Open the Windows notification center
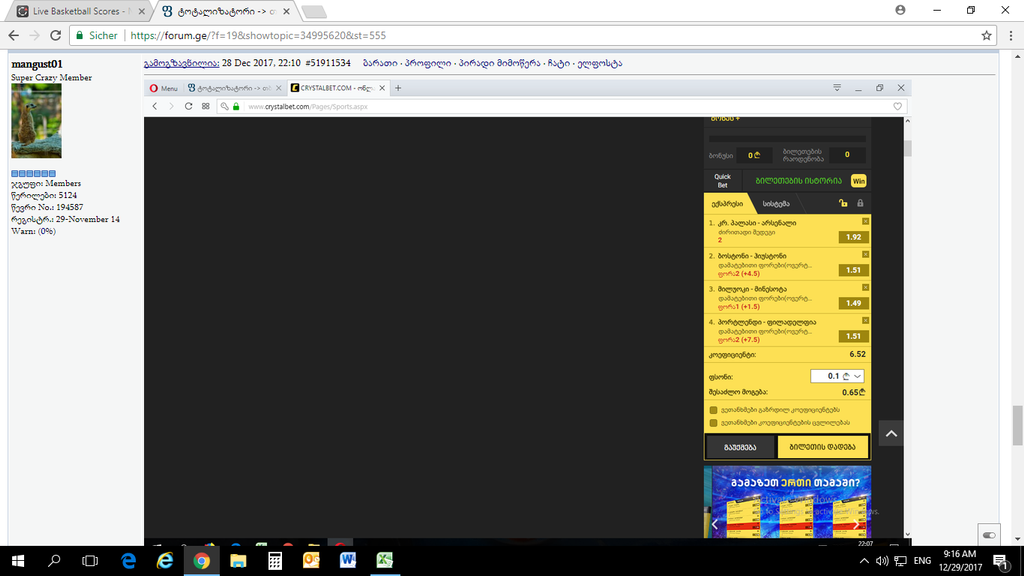Viewport: 1024px width, 576px height. point(1000,561)
